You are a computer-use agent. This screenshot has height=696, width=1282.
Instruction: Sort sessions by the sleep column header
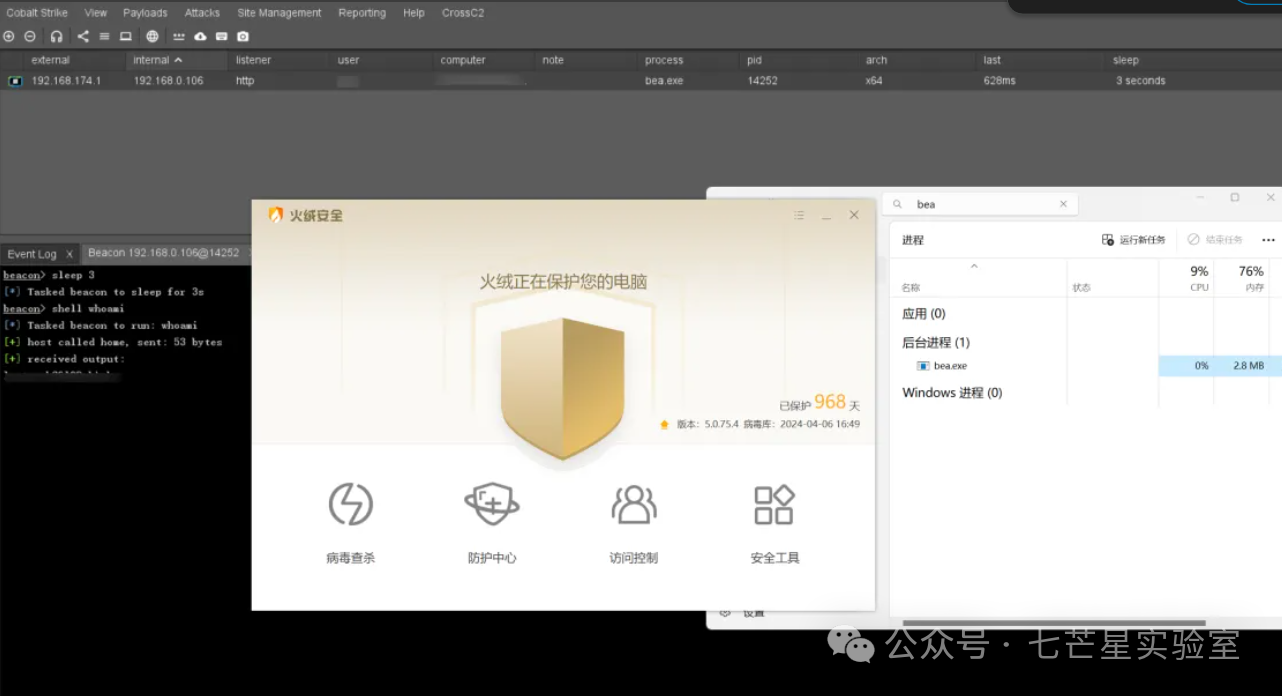point(1194,60)
